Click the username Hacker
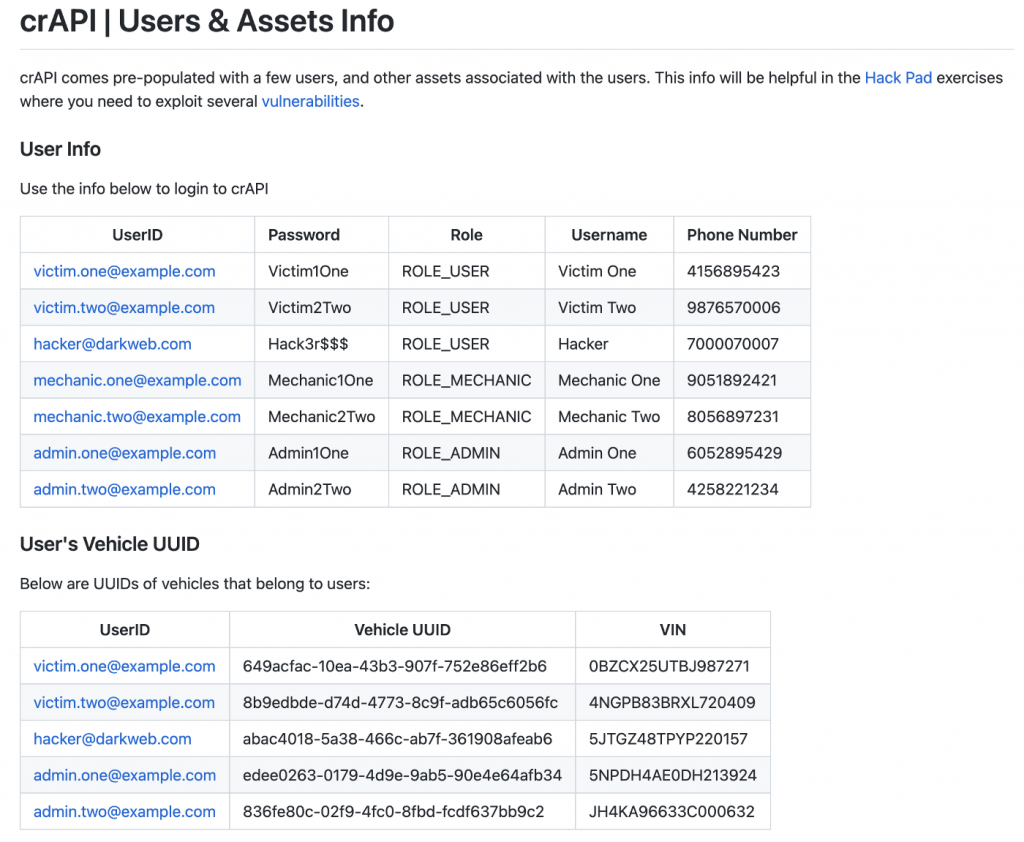This screenshot has width=1024, height=842. (x=583, y=344)
